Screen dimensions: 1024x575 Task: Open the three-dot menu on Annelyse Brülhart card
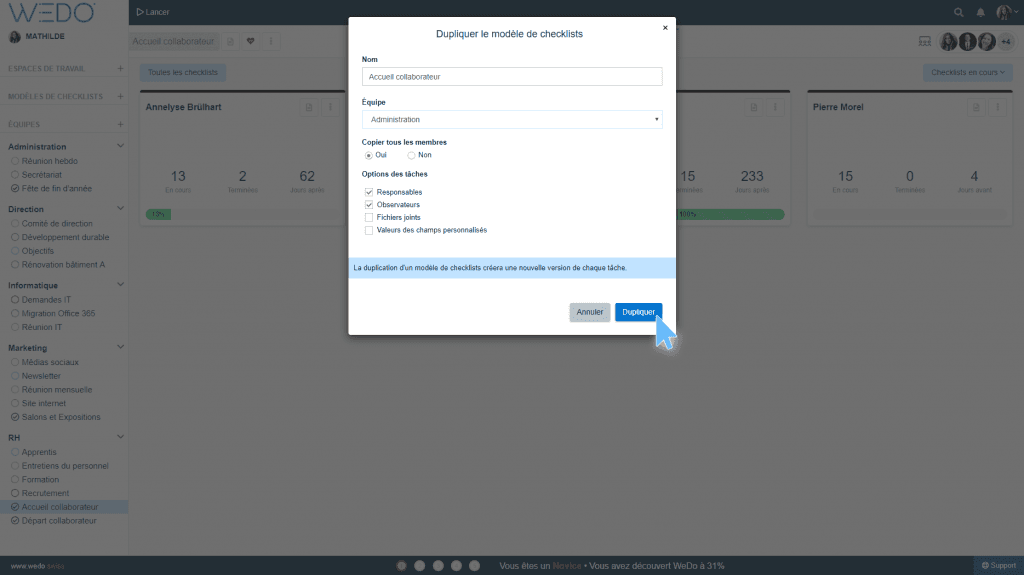pos(329,107)
